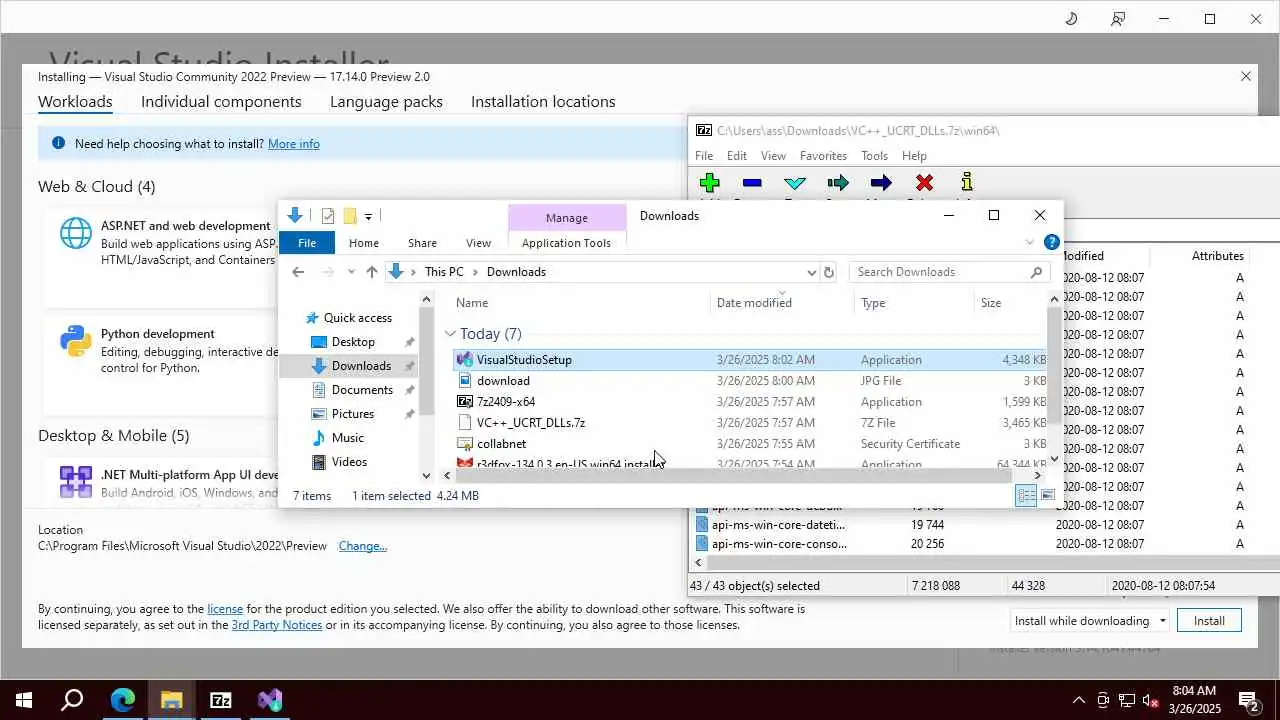Click the feedback icon in Visual Studio Installer title bar

pos(1118,19)
